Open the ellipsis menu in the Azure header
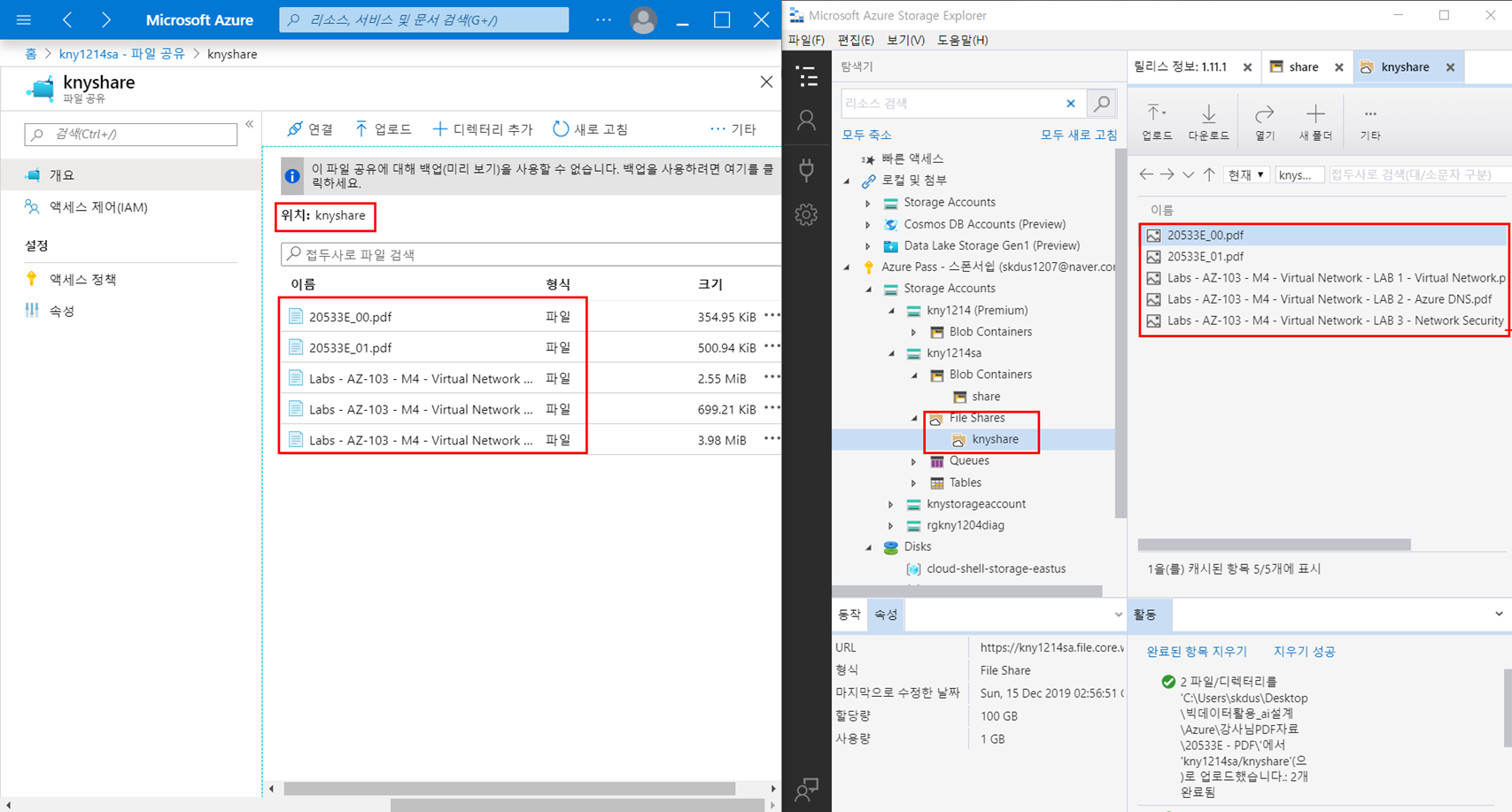 pyautogui.click(x=603, y=19)
